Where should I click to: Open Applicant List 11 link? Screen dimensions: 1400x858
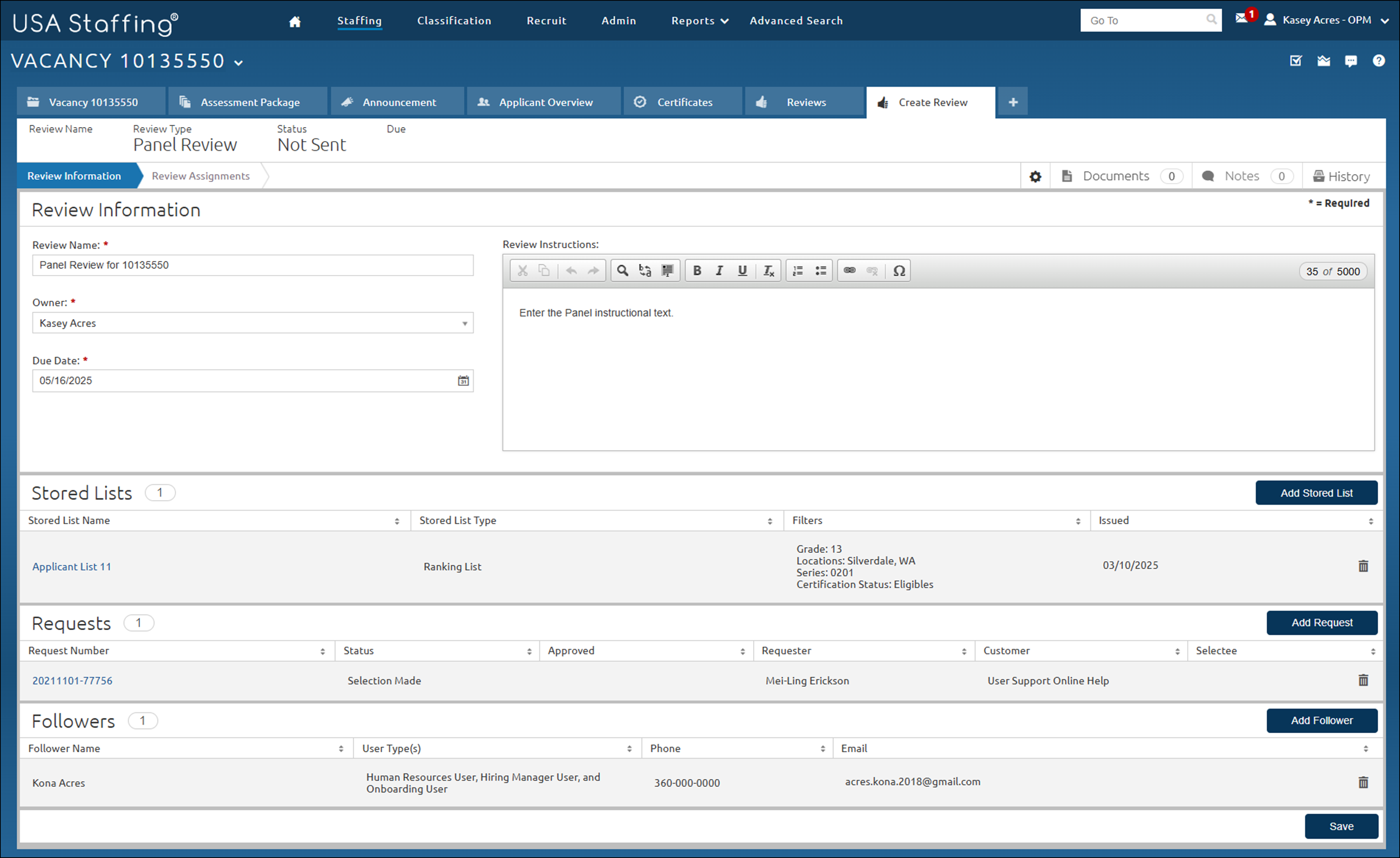point(72,567)
